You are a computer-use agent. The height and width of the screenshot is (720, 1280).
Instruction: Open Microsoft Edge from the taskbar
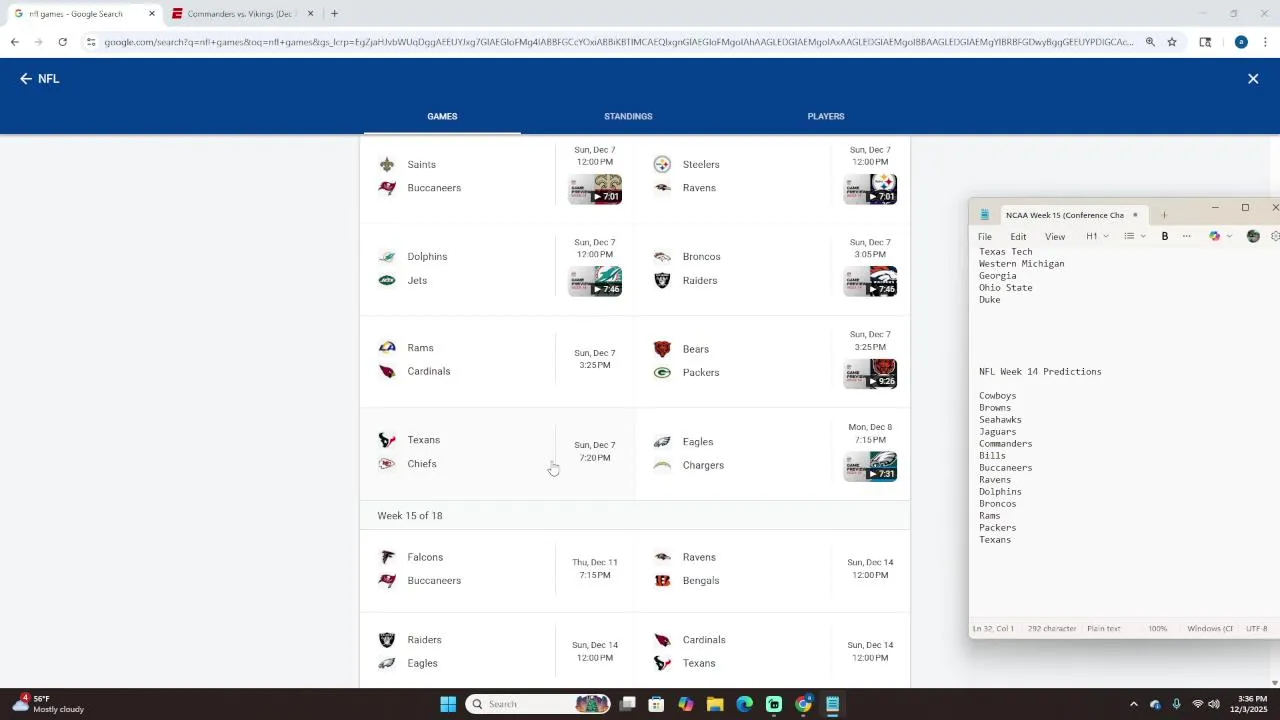point(745,704)
